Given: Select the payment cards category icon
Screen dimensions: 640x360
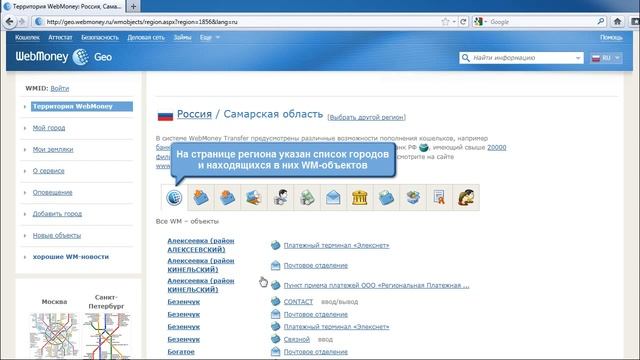Looking at the screenshot, I should tap(254, 198).
